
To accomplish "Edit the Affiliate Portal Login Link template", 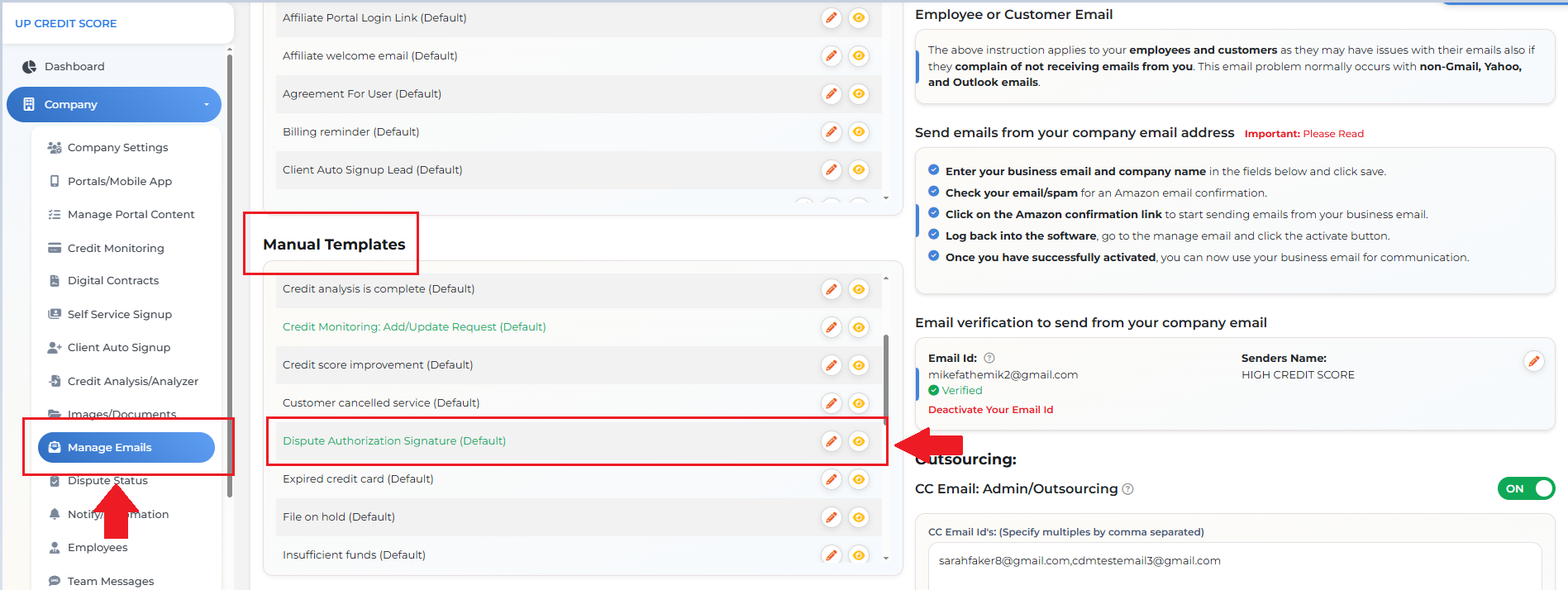I will [832, 17].
